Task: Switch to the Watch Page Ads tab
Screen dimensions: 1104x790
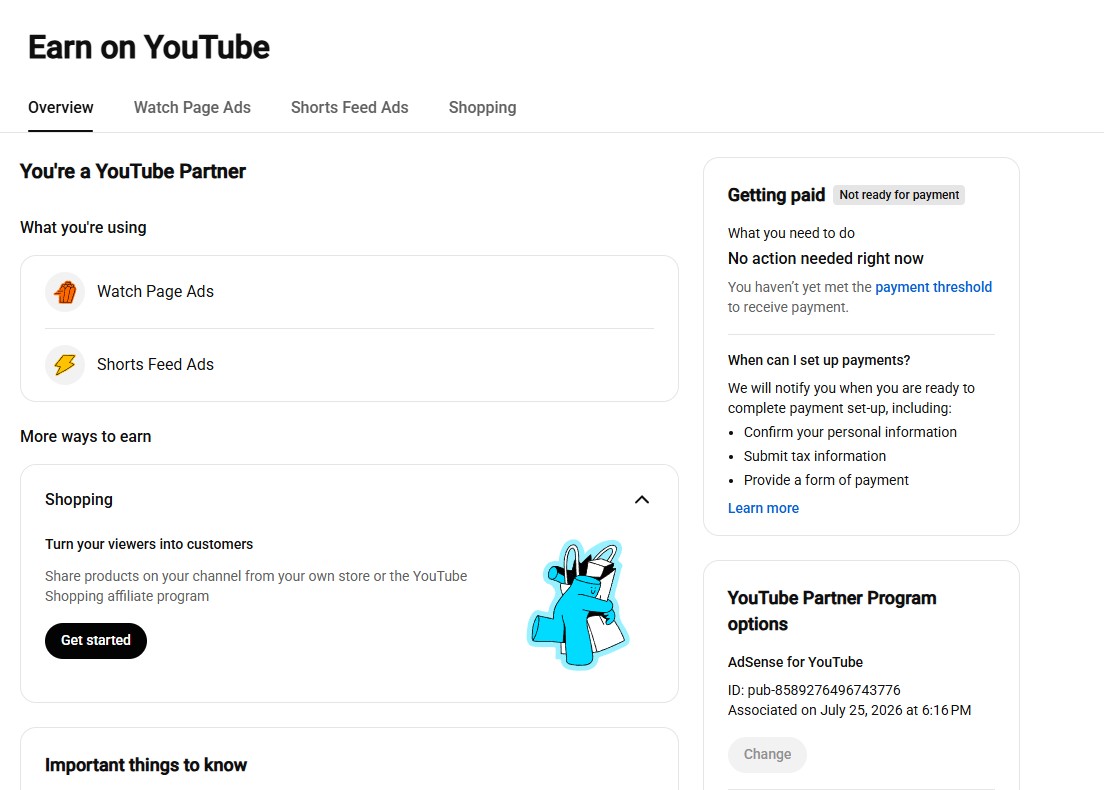Action: 192,108
